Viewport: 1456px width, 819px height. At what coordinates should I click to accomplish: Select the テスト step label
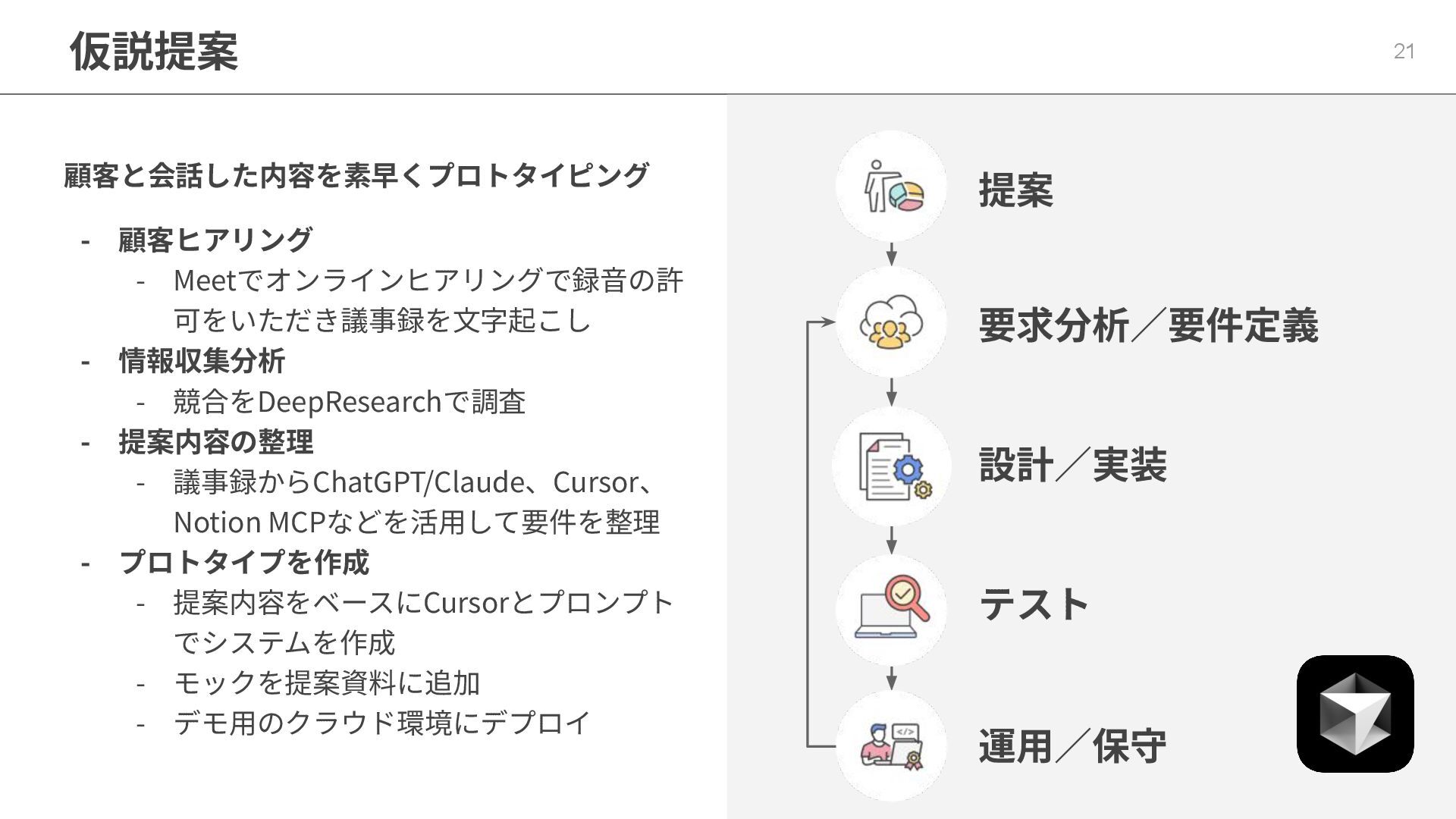point(1034,604)
